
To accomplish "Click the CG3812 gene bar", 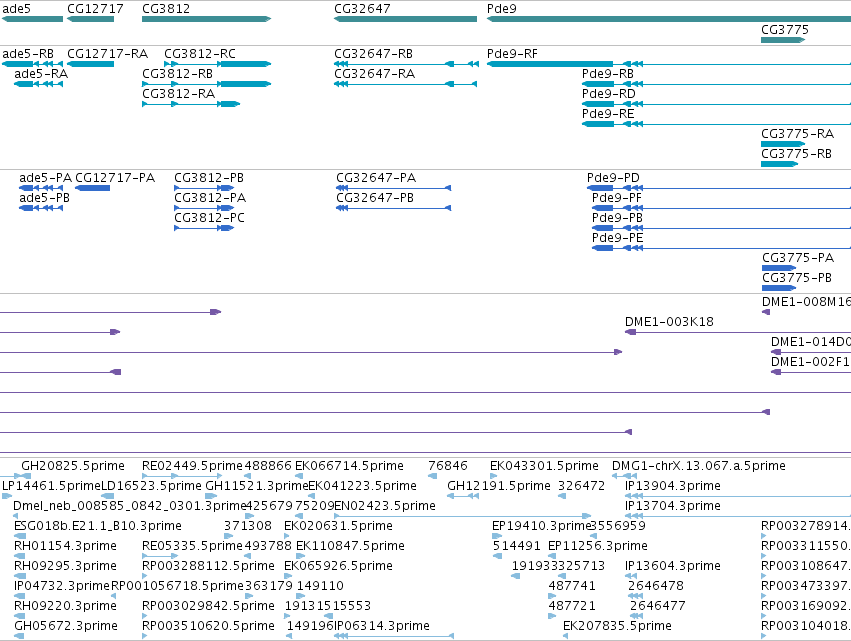I will [206, 19].
